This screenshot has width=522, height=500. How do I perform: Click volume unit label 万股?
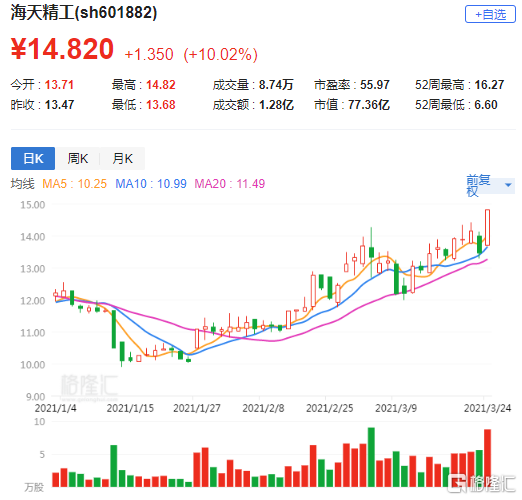point(34,487)
